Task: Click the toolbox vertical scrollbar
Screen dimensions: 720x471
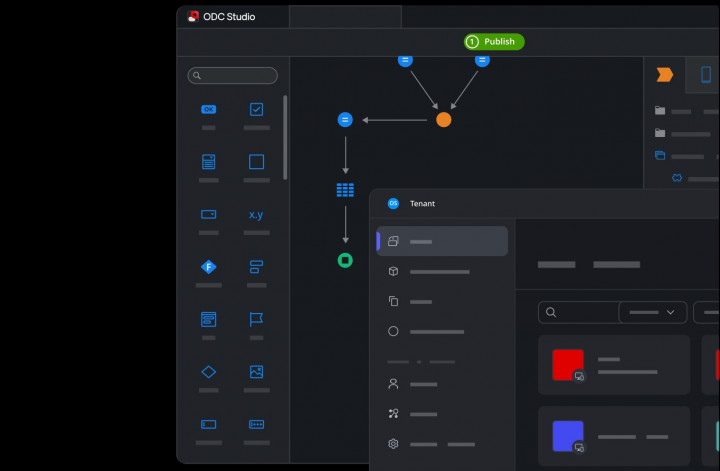Action: point(285,138)
